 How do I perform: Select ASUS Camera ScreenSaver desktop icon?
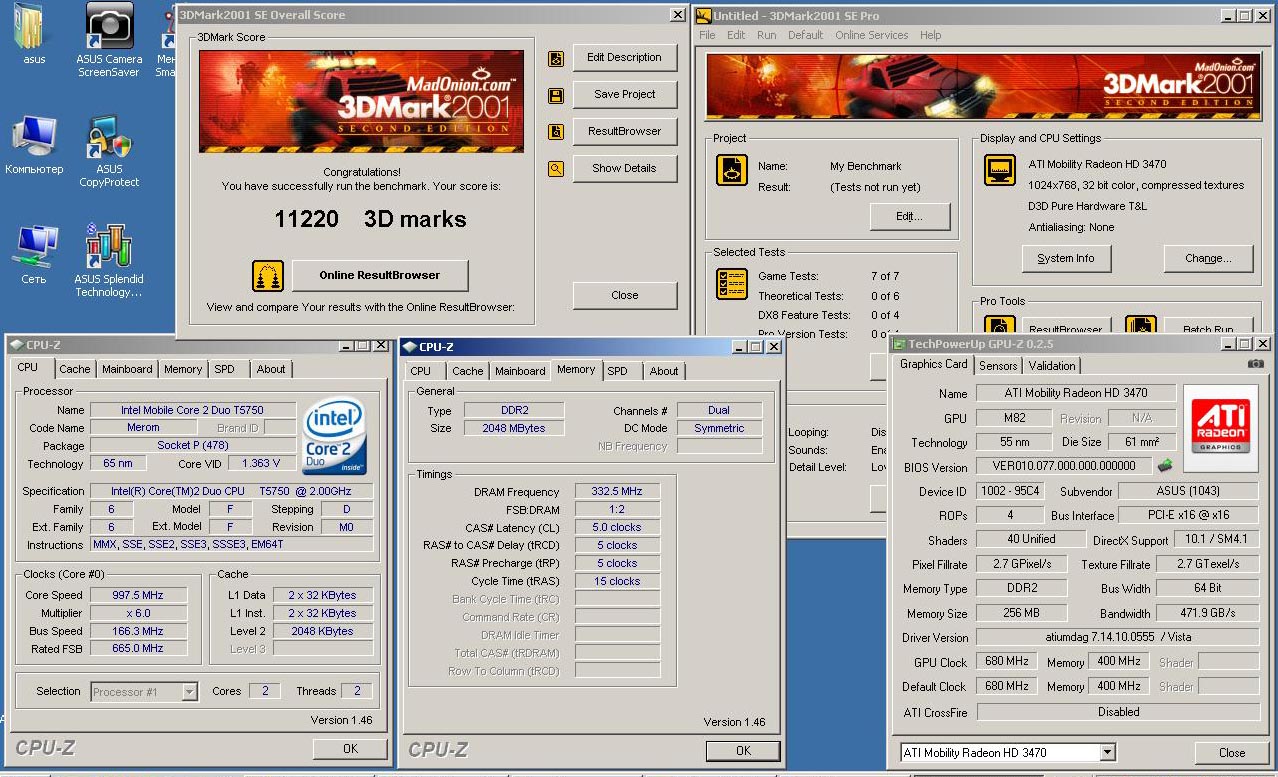tap(109, 40)
